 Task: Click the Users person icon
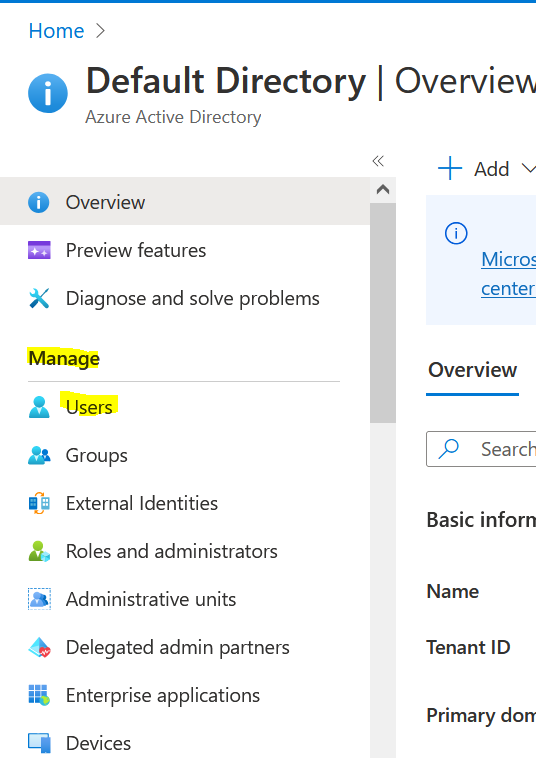point(39,407)
